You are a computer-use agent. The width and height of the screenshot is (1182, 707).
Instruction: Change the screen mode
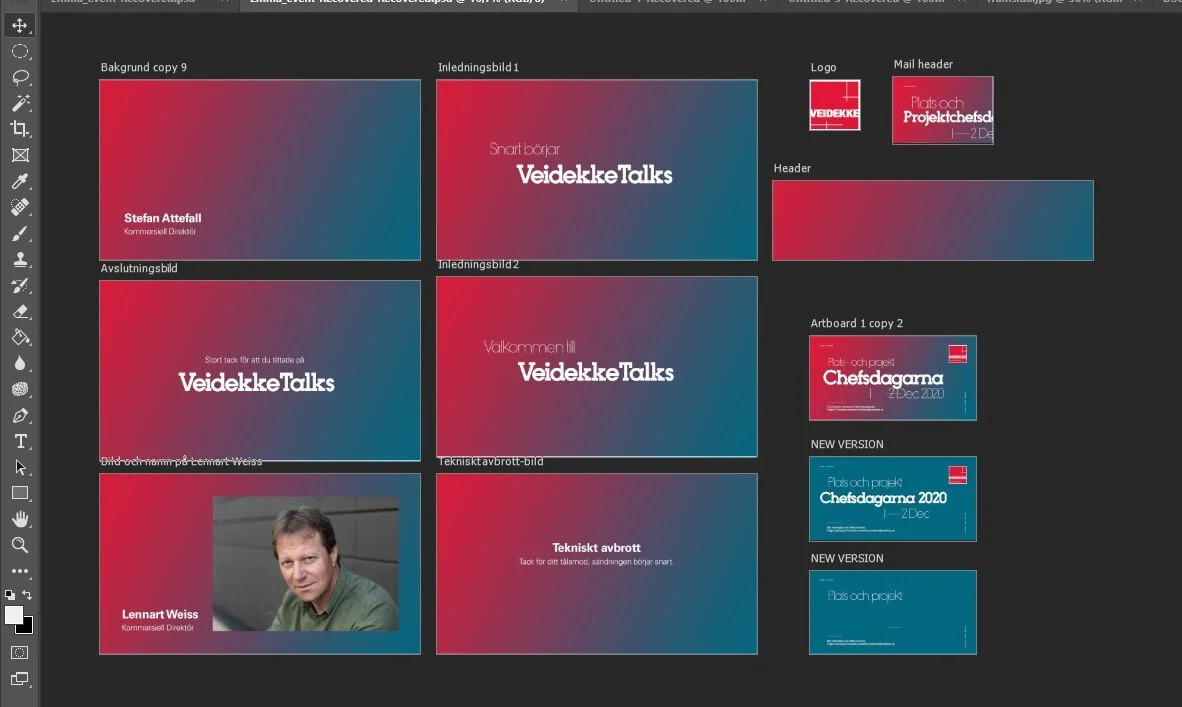(20, 679)
